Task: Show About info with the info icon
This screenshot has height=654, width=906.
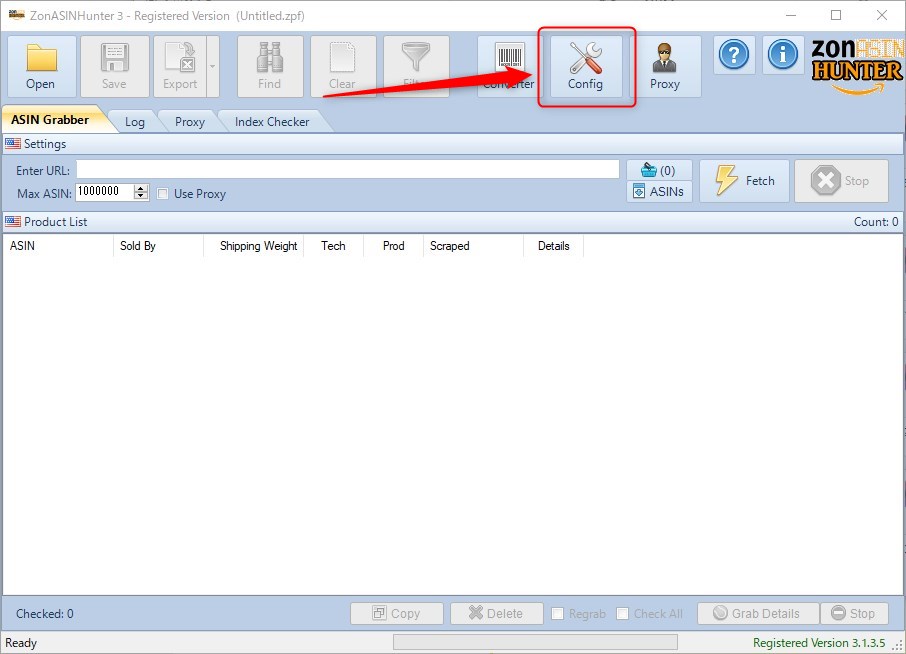Action: tap(783, 55)
